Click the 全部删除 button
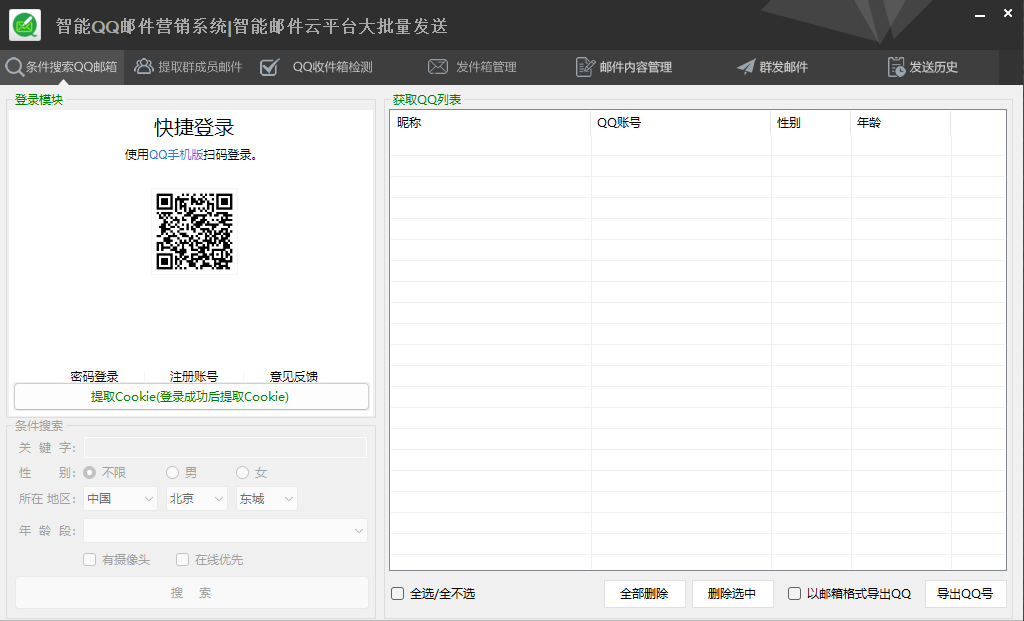The height and width of the screenshot is (621, 1024). tap(644, 594)
